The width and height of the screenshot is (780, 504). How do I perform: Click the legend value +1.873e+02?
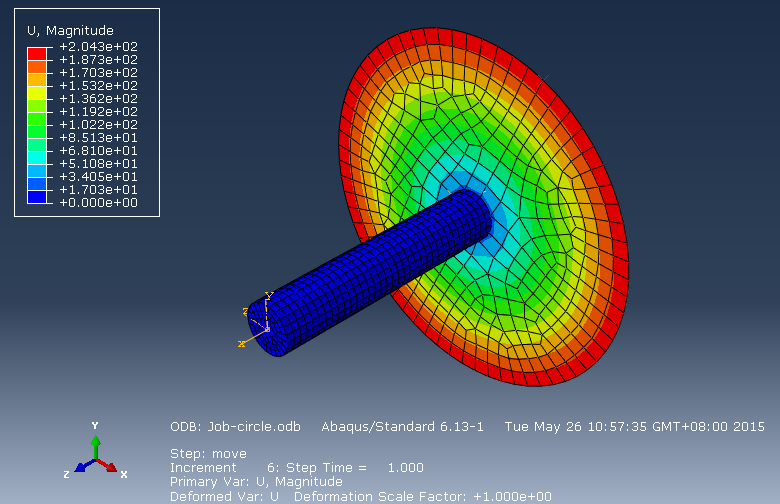(98, 60)
